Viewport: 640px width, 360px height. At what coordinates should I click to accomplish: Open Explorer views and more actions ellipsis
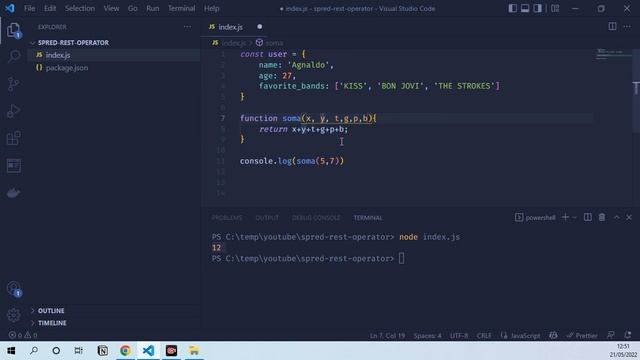click(x=187, y=27)
